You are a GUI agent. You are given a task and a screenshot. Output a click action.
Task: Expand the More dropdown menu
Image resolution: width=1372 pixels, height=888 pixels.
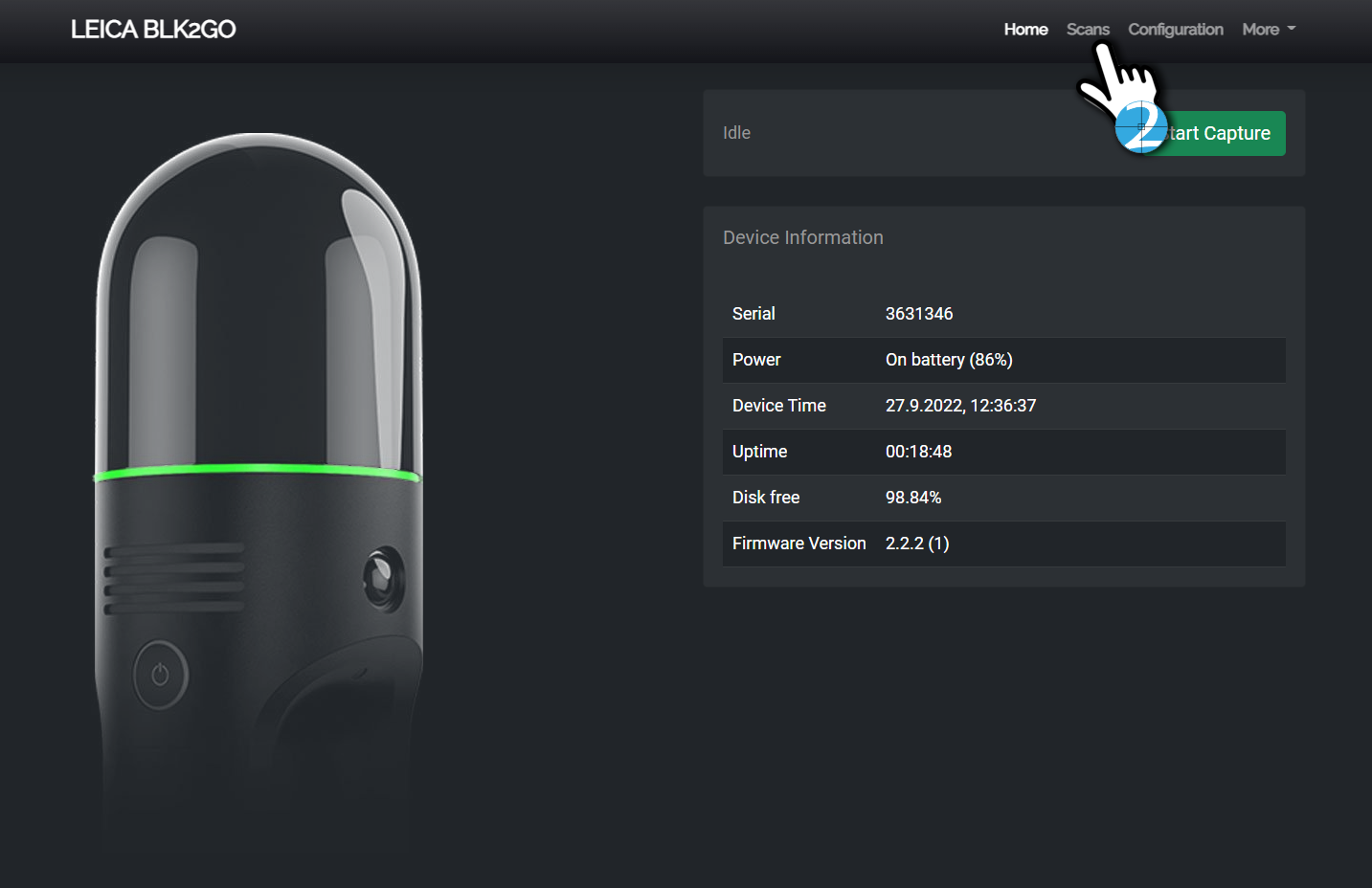click(1269, 30)
